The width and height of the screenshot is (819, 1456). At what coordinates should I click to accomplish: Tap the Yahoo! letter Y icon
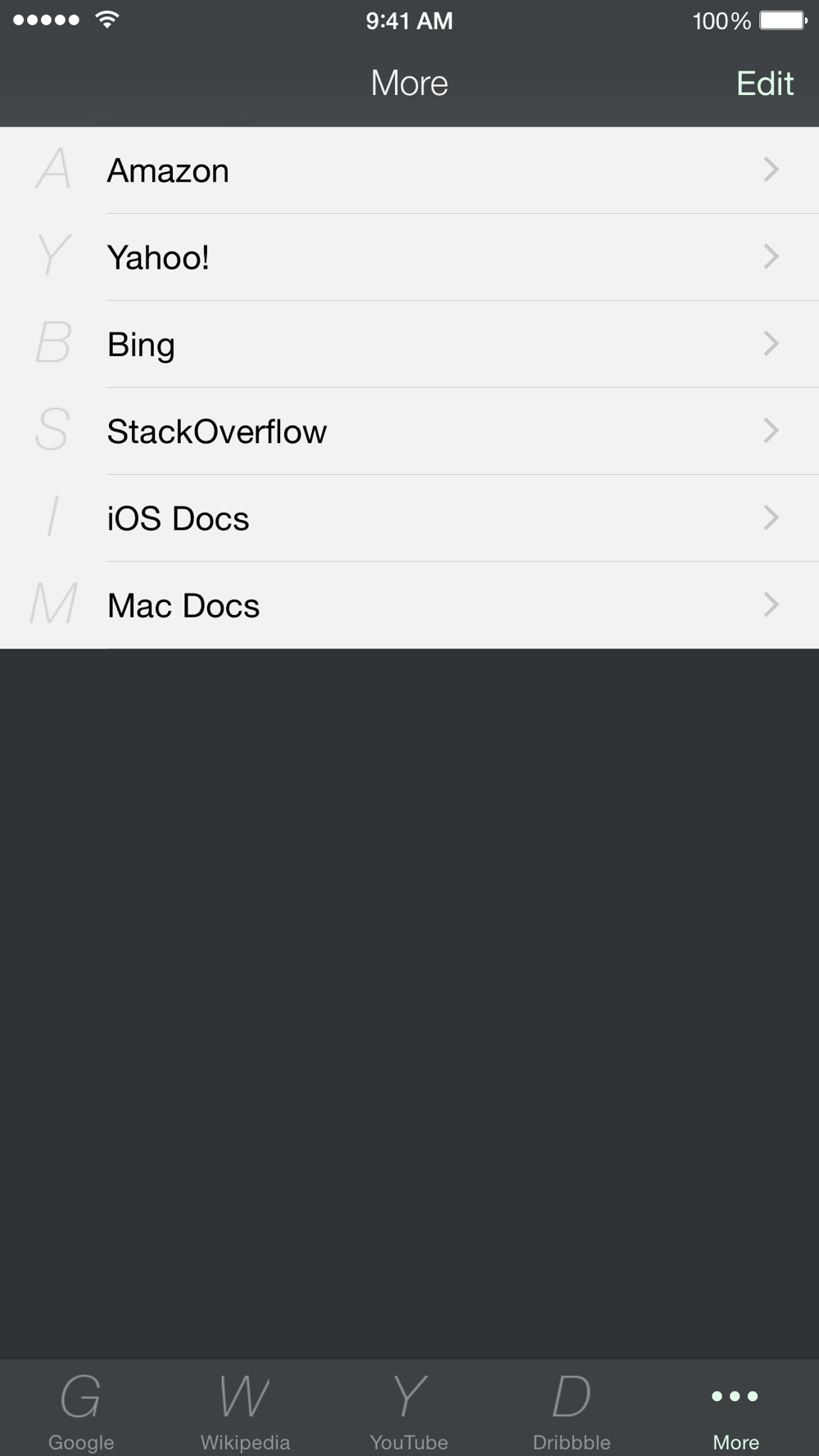[54, 256]
